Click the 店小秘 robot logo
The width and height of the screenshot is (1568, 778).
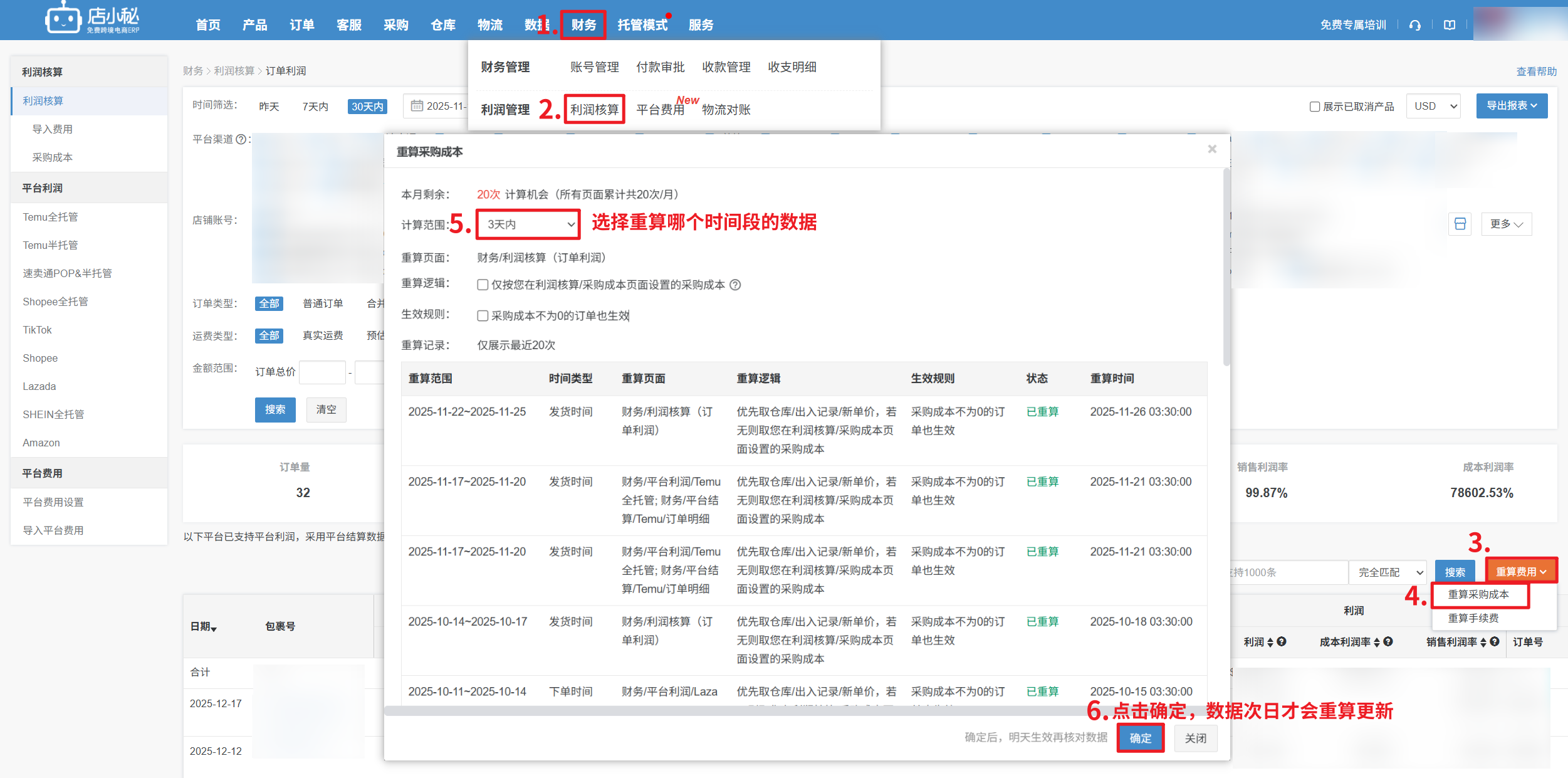coord(63,19)
